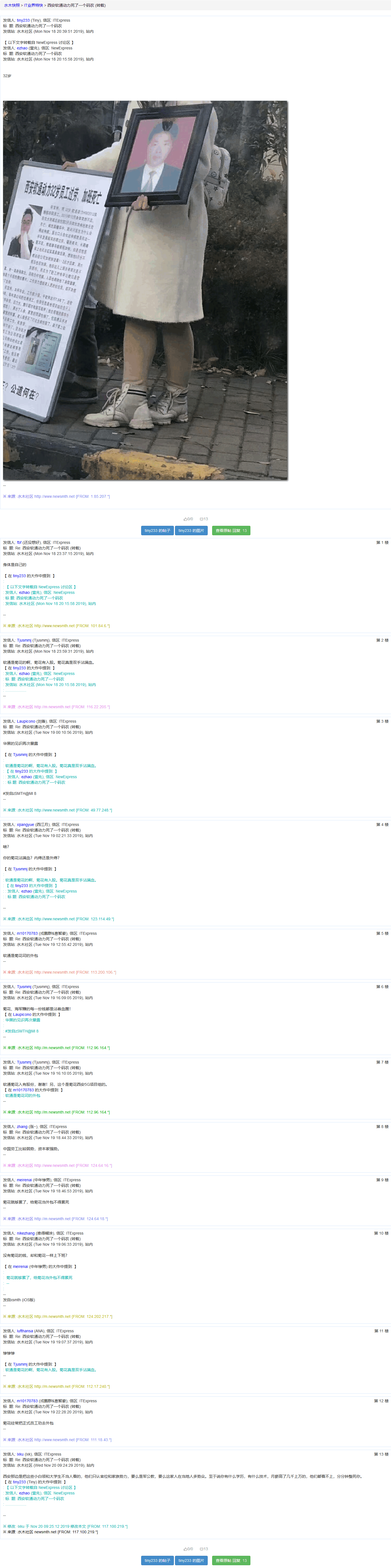Open author tiny233's profile in the original post header

[23, 20]
